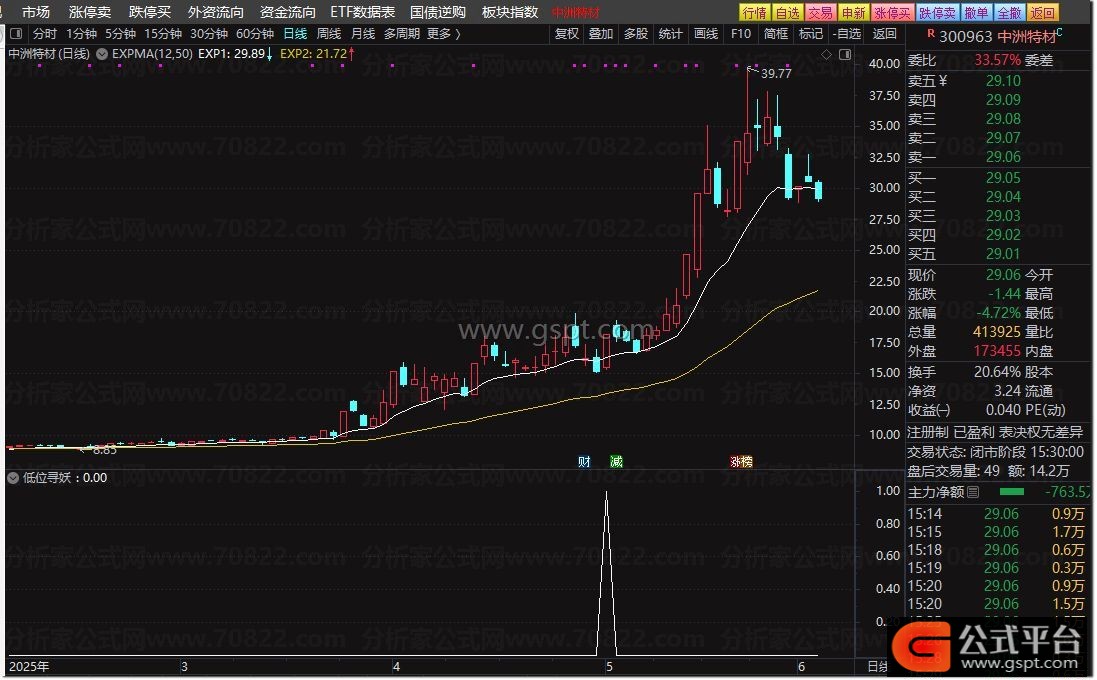Click the 多股 multi-stock toolbar button
The width and height of the screenshot is (1097, 680).
click(x=636, y=34)
